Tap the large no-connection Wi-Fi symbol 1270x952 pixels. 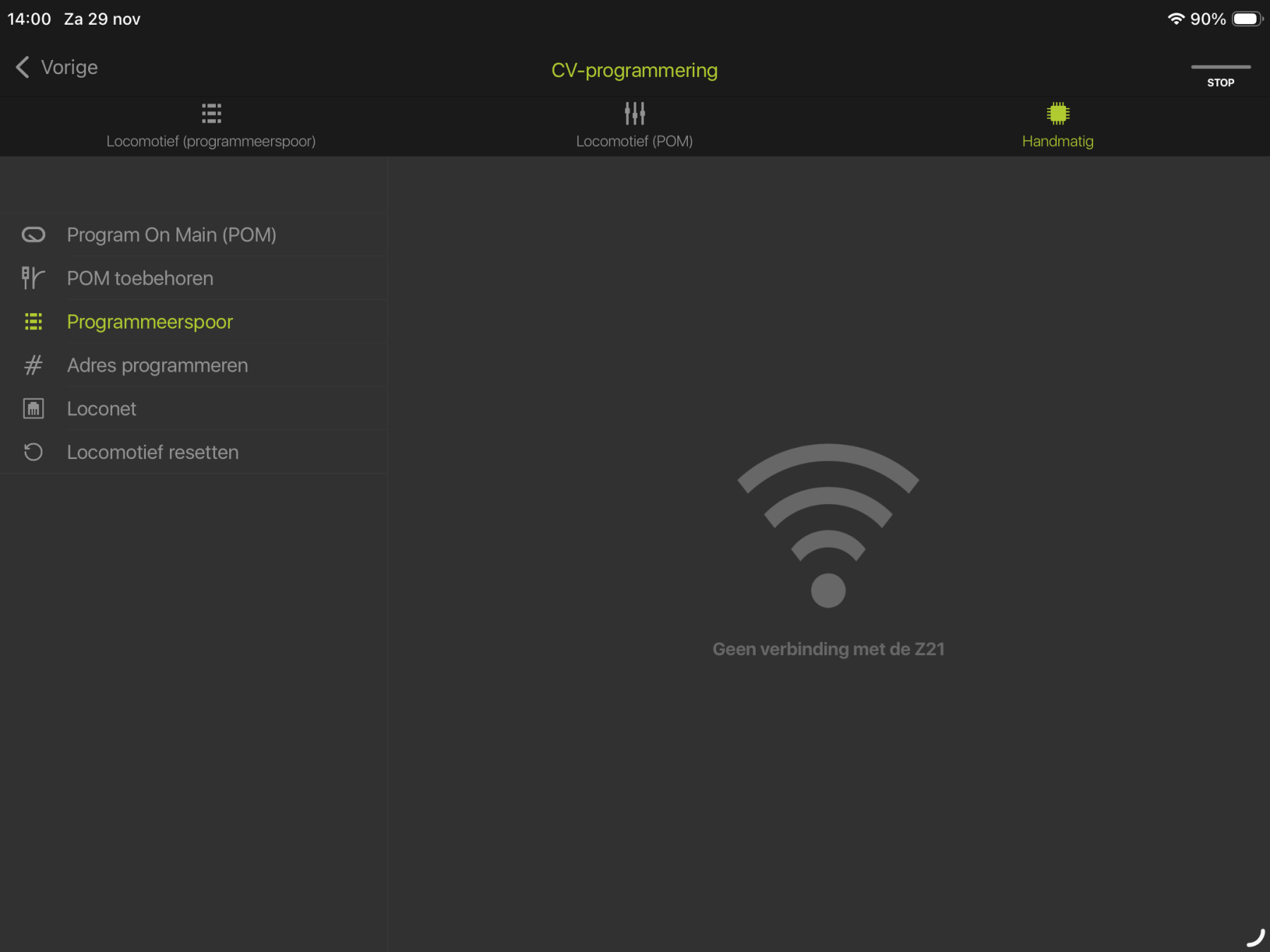point(828,525)
